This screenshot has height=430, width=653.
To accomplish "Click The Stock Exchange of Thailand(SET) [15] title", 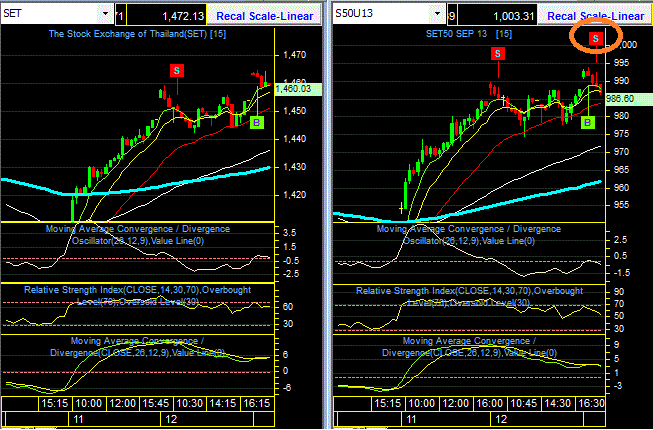I will (x=137, y=34).
